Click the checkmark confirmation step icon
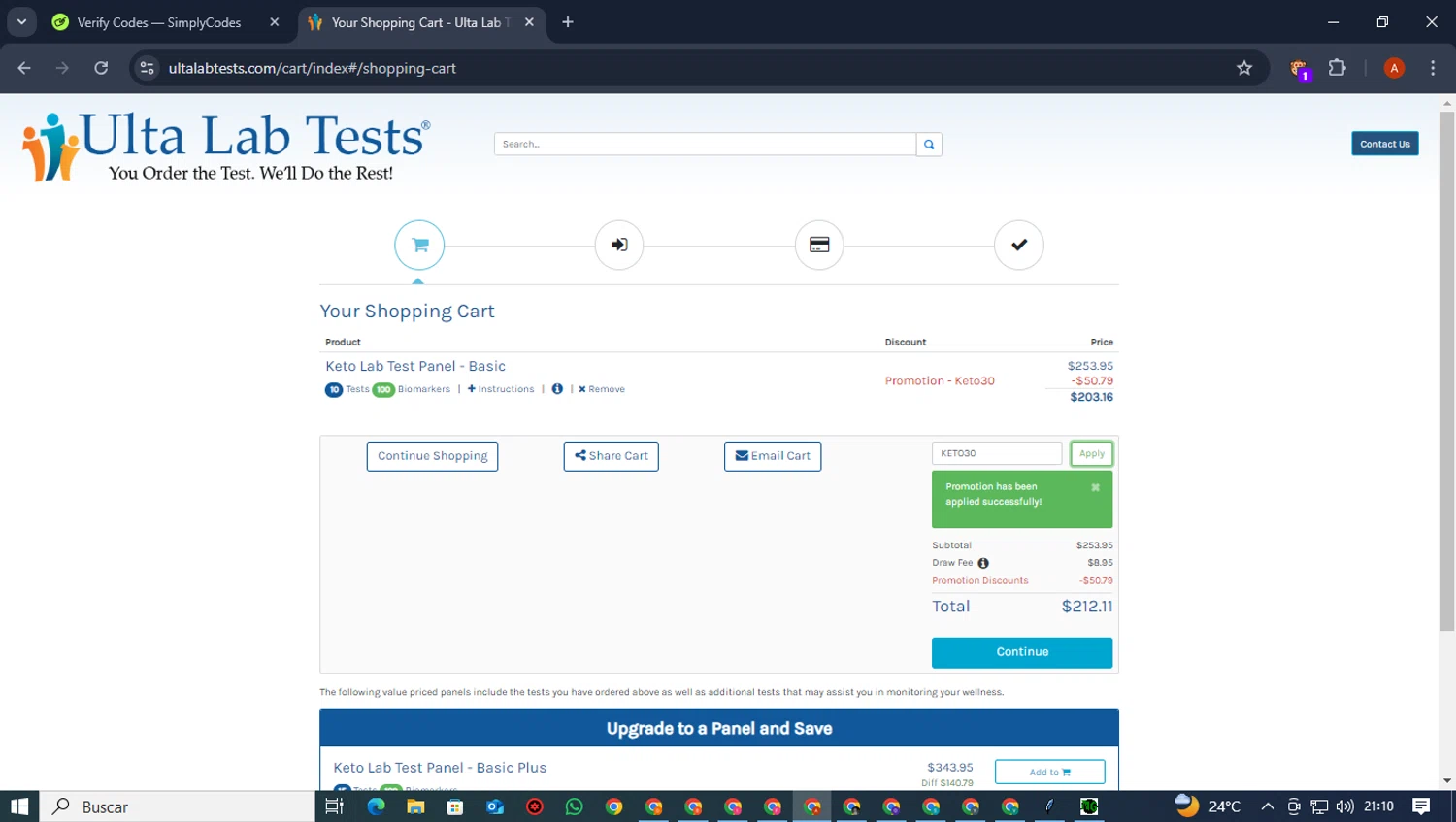 (1019, 245)
